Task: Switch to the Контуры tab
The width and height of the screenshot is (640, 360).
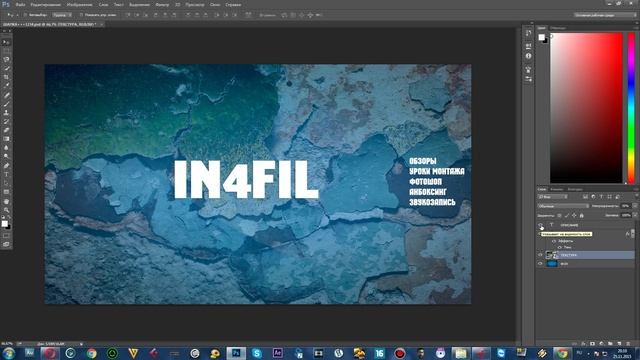Action: point(575,189)
